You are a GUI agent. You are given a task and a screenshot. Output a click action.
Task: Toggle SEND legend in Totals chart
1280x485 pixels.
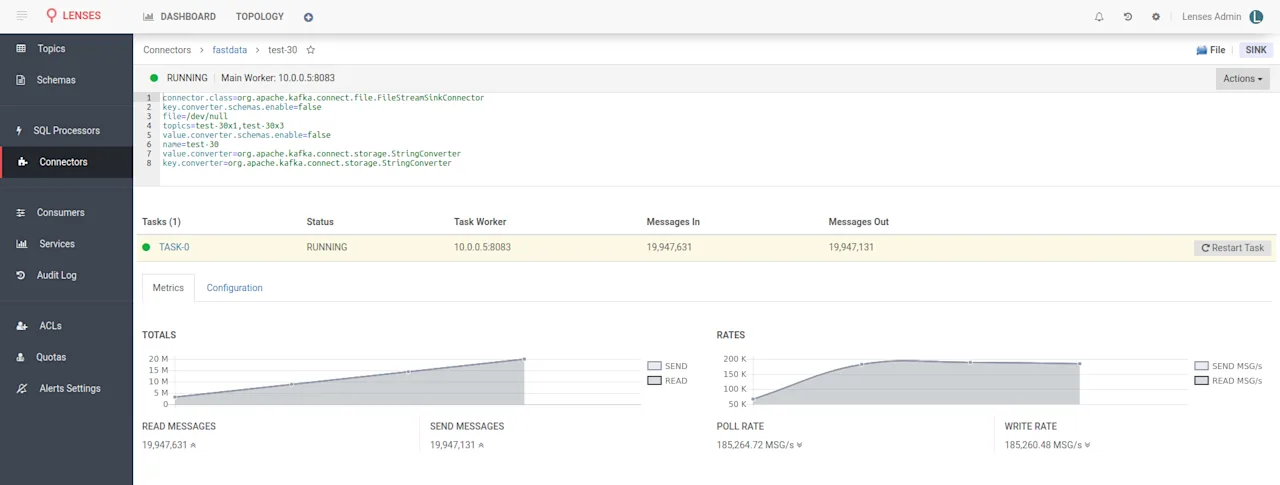tap(667, 366)
